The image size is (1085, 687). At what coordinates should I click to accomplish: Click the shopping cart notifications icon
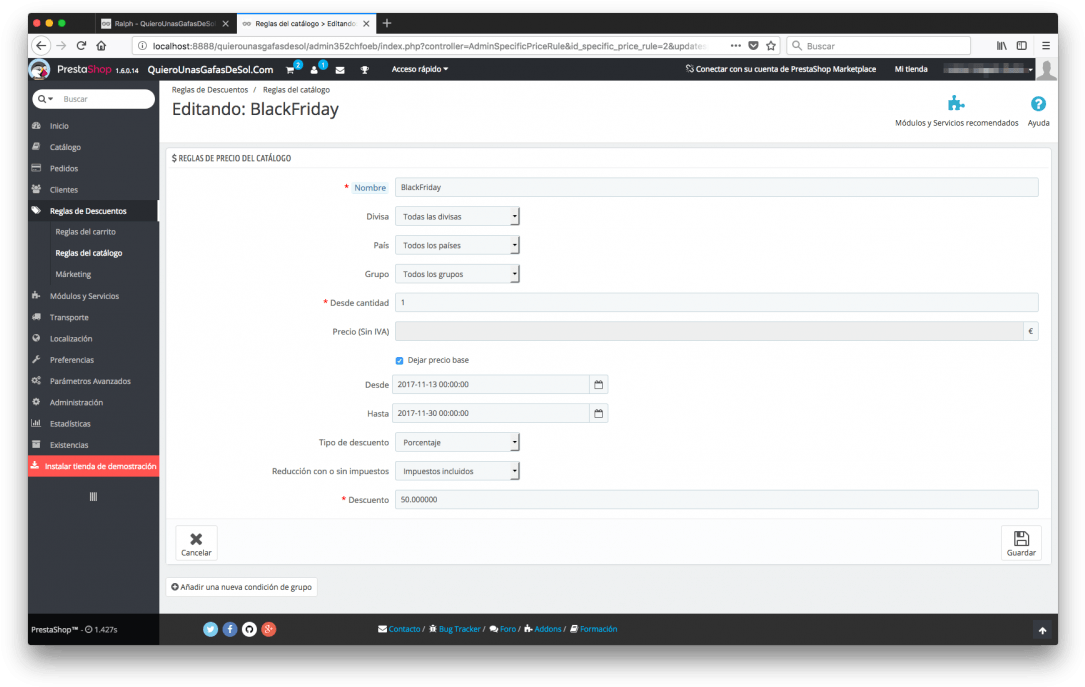pyautogui.click(x=291, y=70)
